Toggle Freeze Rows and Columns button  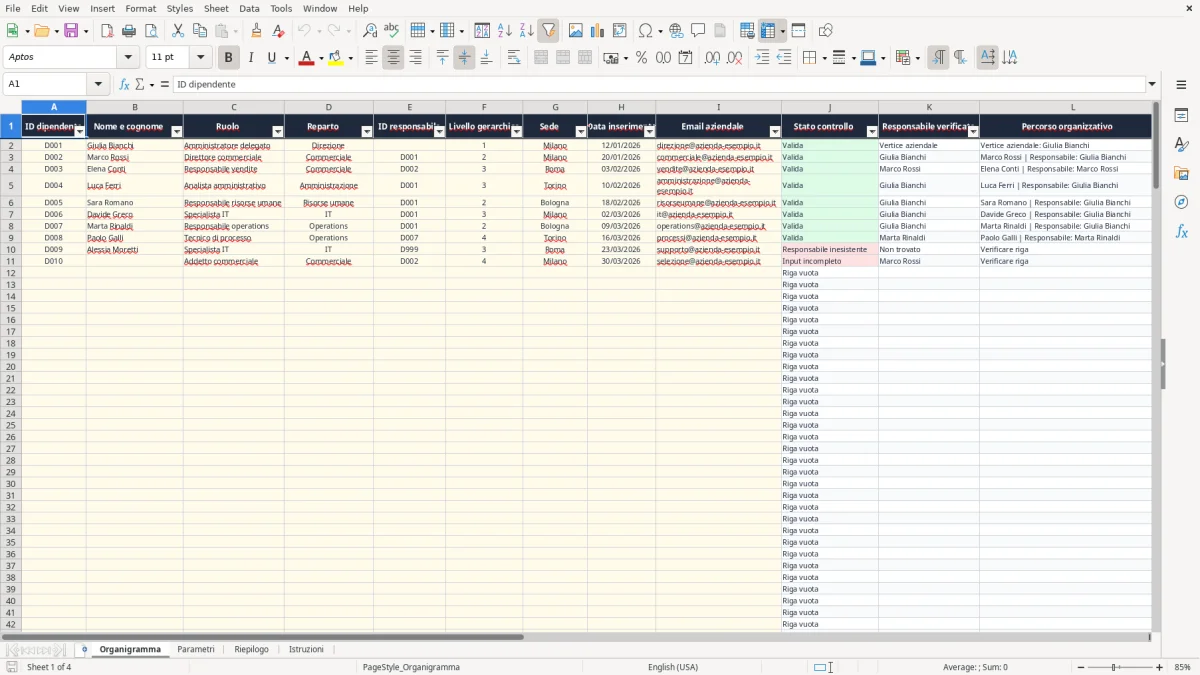pos(768,31)
